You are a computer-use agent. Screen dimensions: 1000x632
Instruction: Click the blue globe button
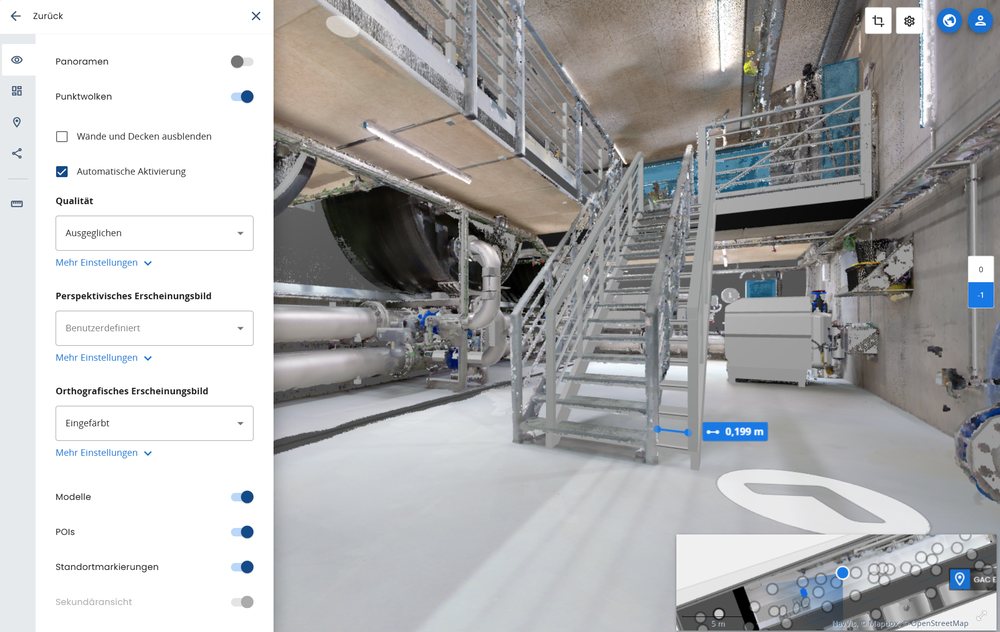pos(950,21)
